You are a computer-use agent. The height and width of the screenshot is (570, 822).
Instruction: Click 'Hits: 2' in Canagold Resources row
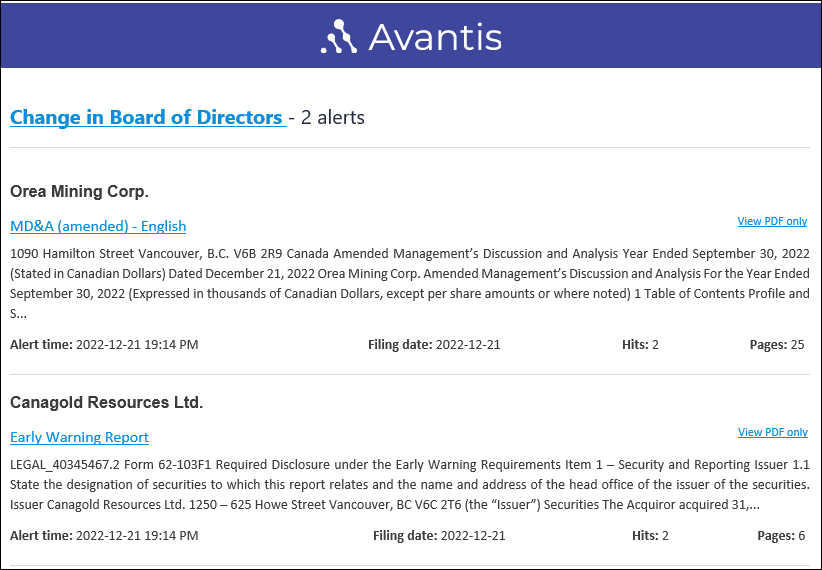pyautogui.click(x=650, y=535)
